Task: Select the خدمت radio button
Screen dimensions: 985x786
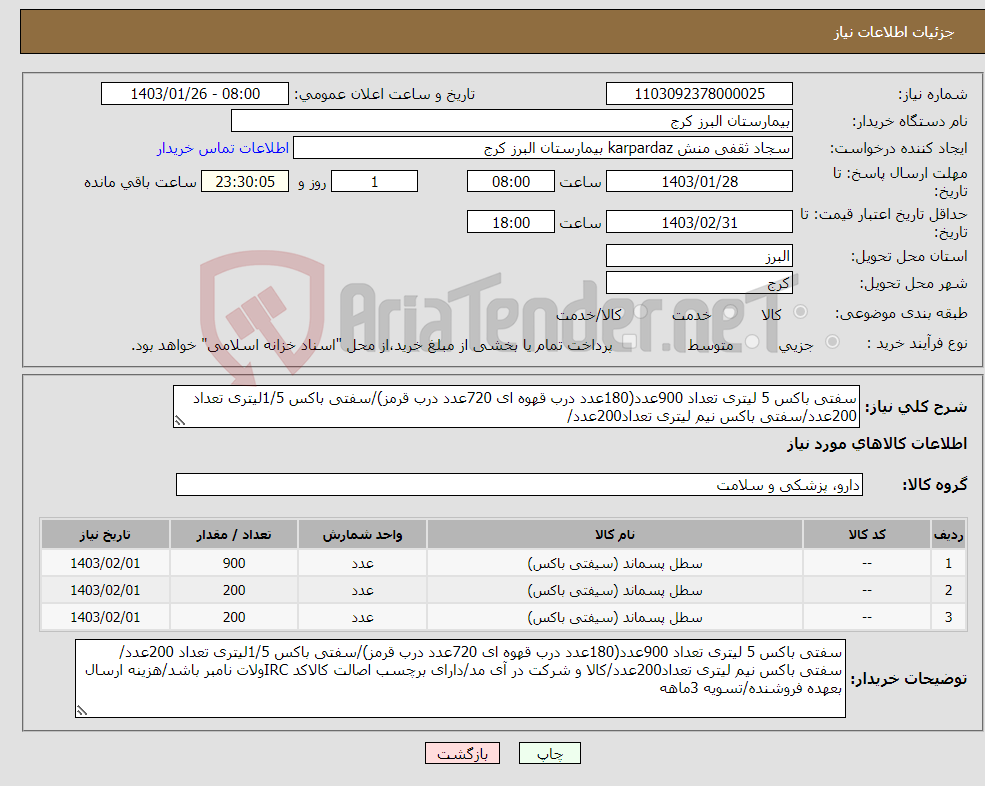Action: [729, 312]
